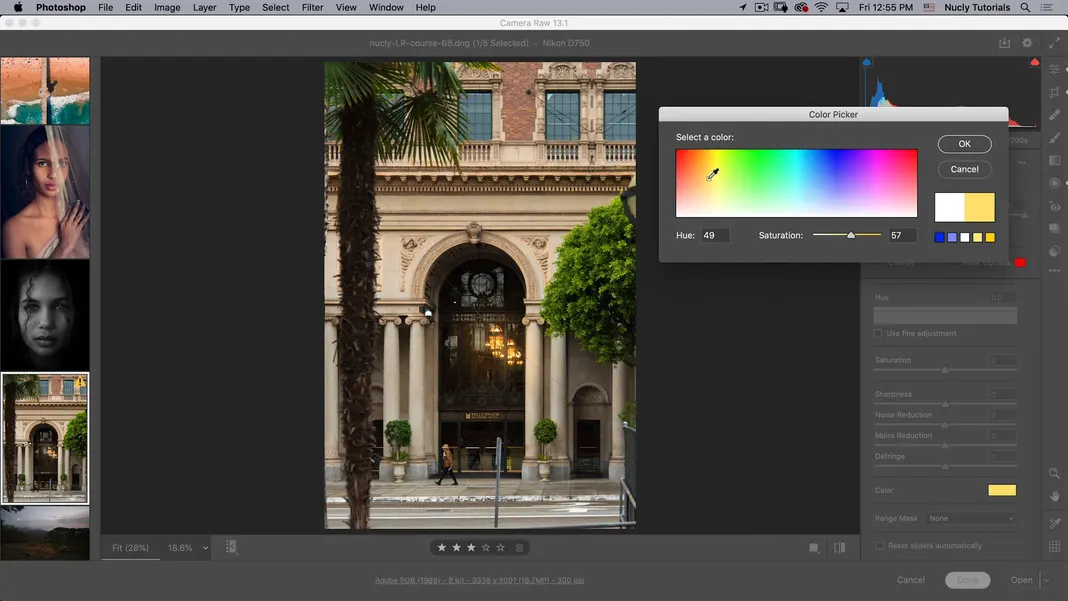Set rating to the first star

tap(441, 547)
